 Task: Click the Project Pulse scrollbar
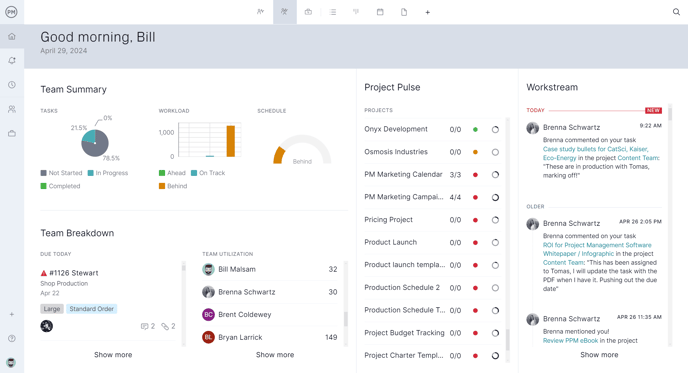coord(508,339)
